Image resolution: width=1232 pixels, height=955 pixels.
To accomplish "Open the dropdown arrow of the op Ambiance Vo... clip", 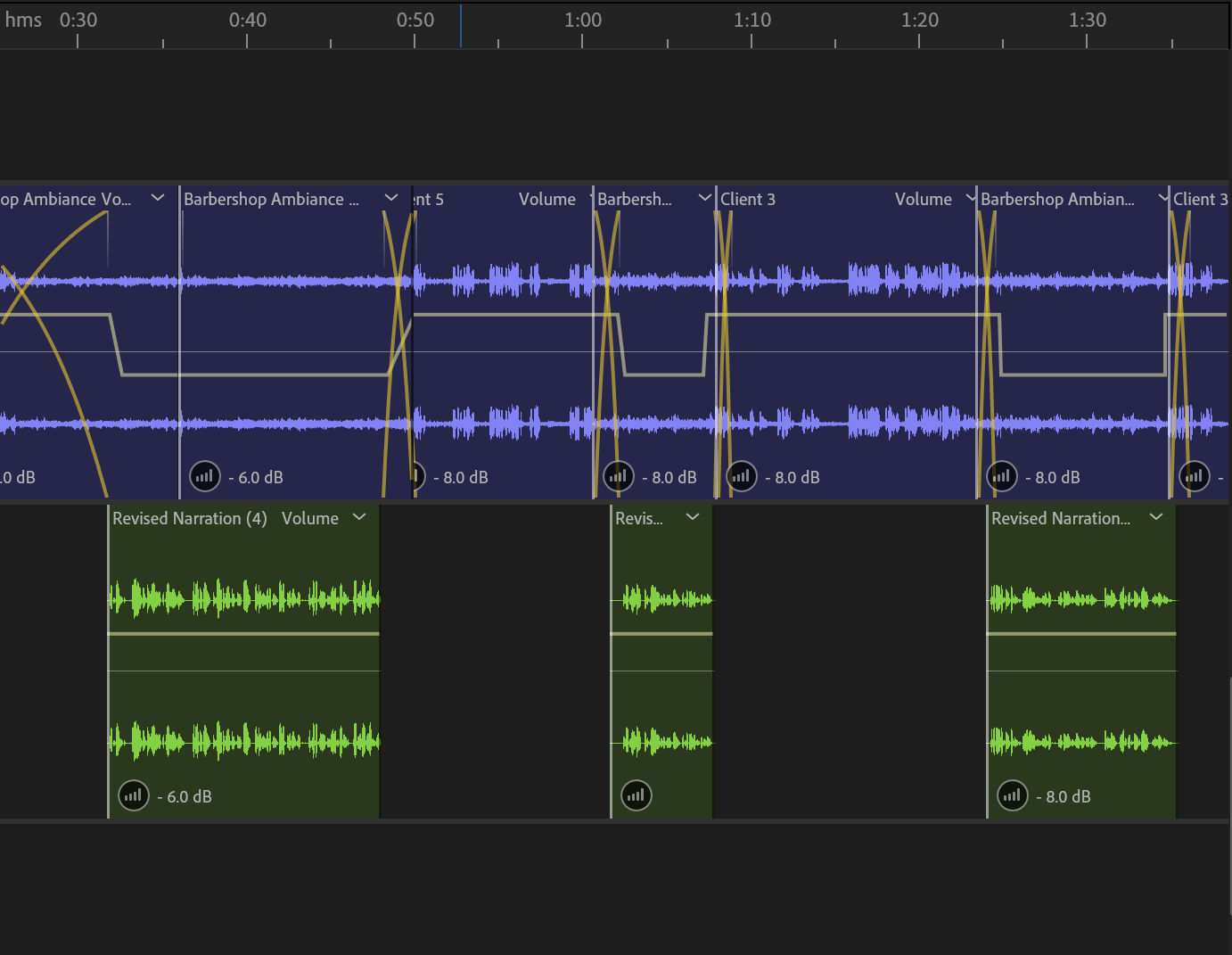I will (158, 198).
